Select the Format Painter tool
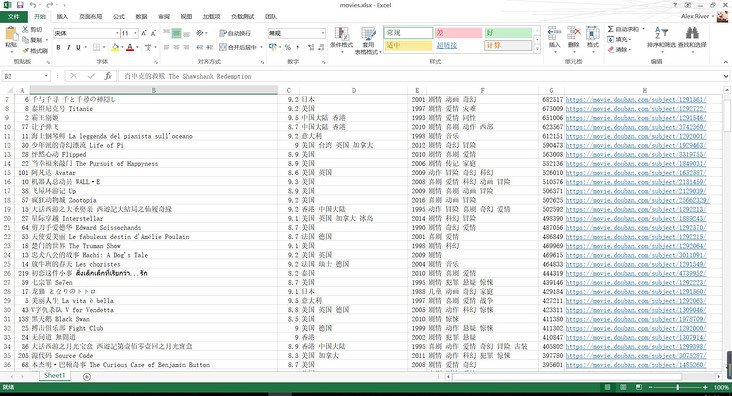 click(x=35, y=50)
